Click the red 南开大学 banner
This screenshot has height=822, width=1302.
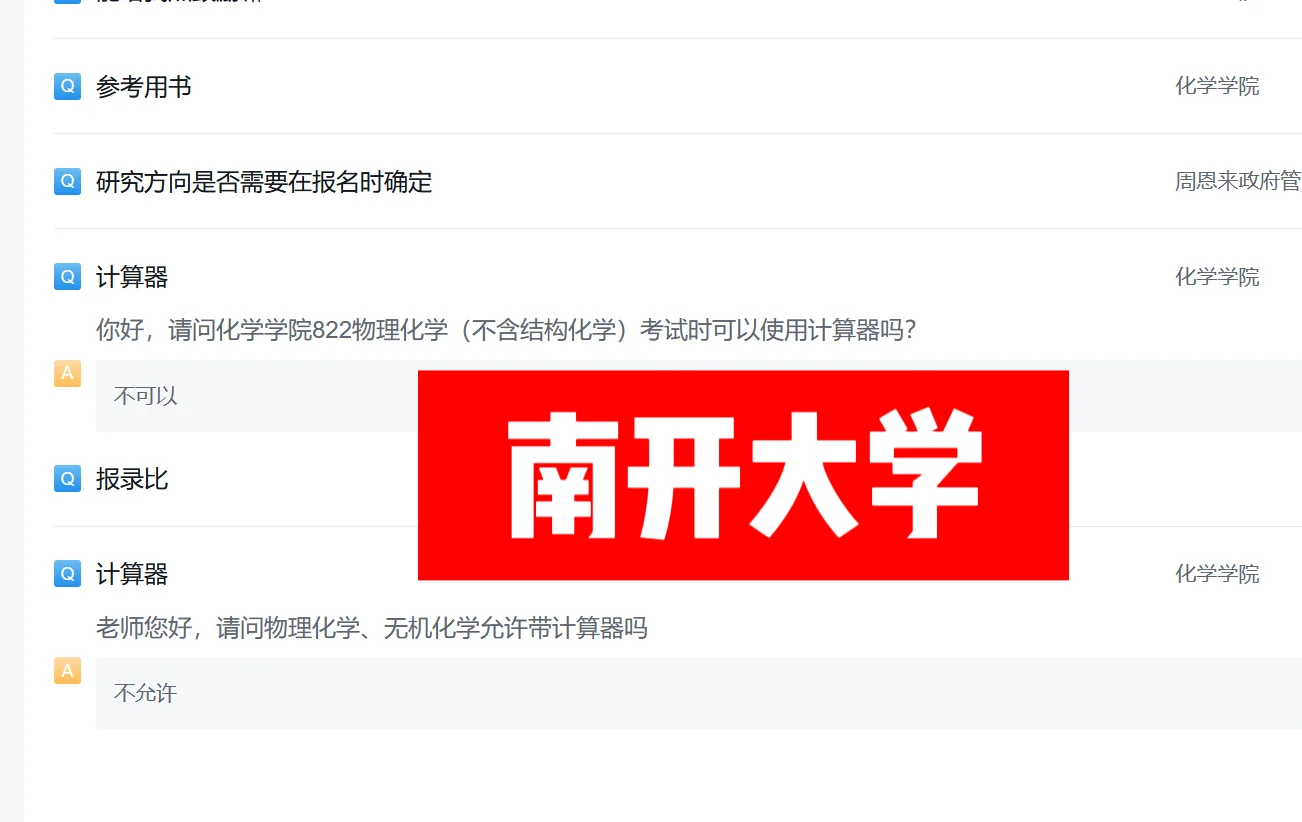tap(743, 475)
